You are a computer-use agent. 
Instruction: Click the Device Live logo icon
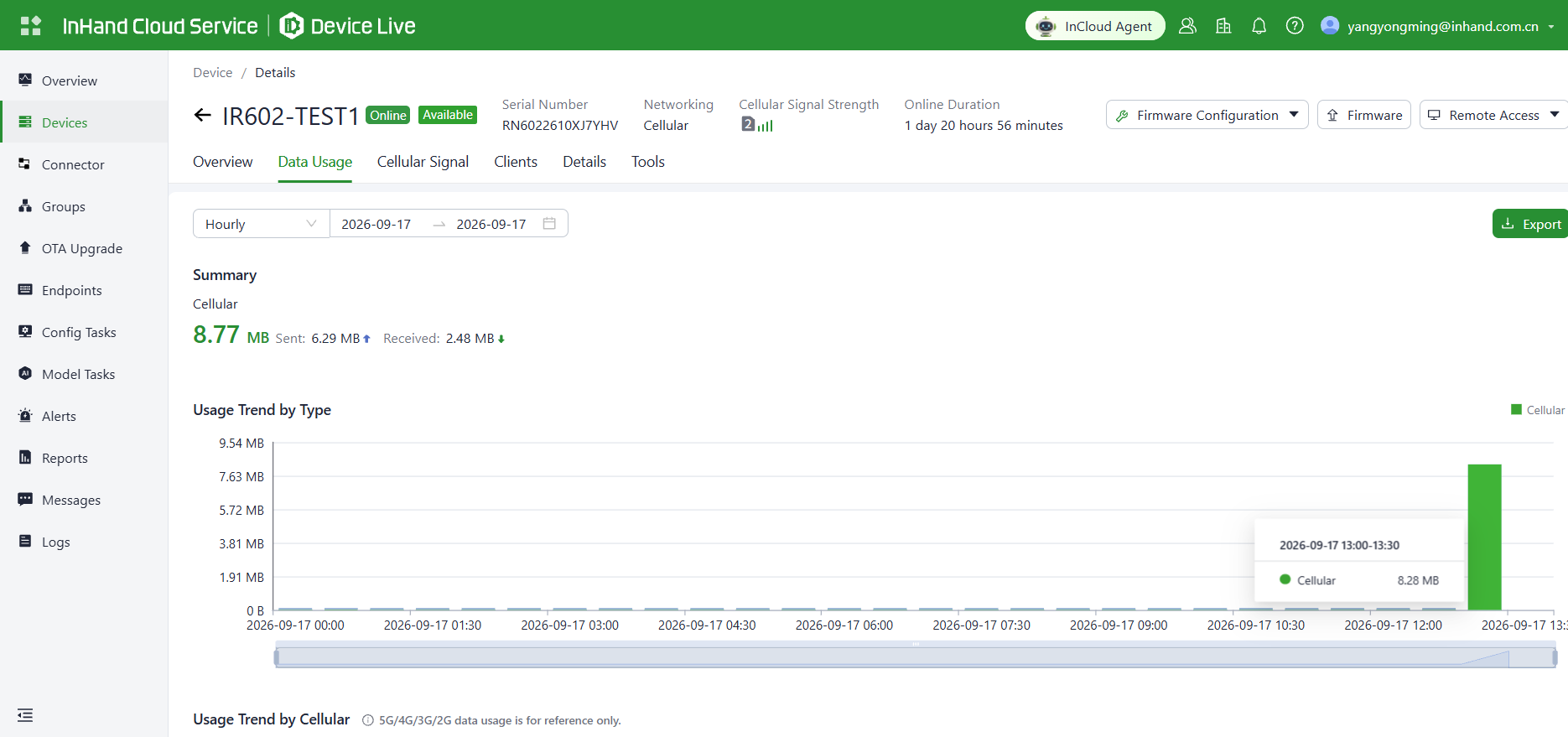coord(291,26)
